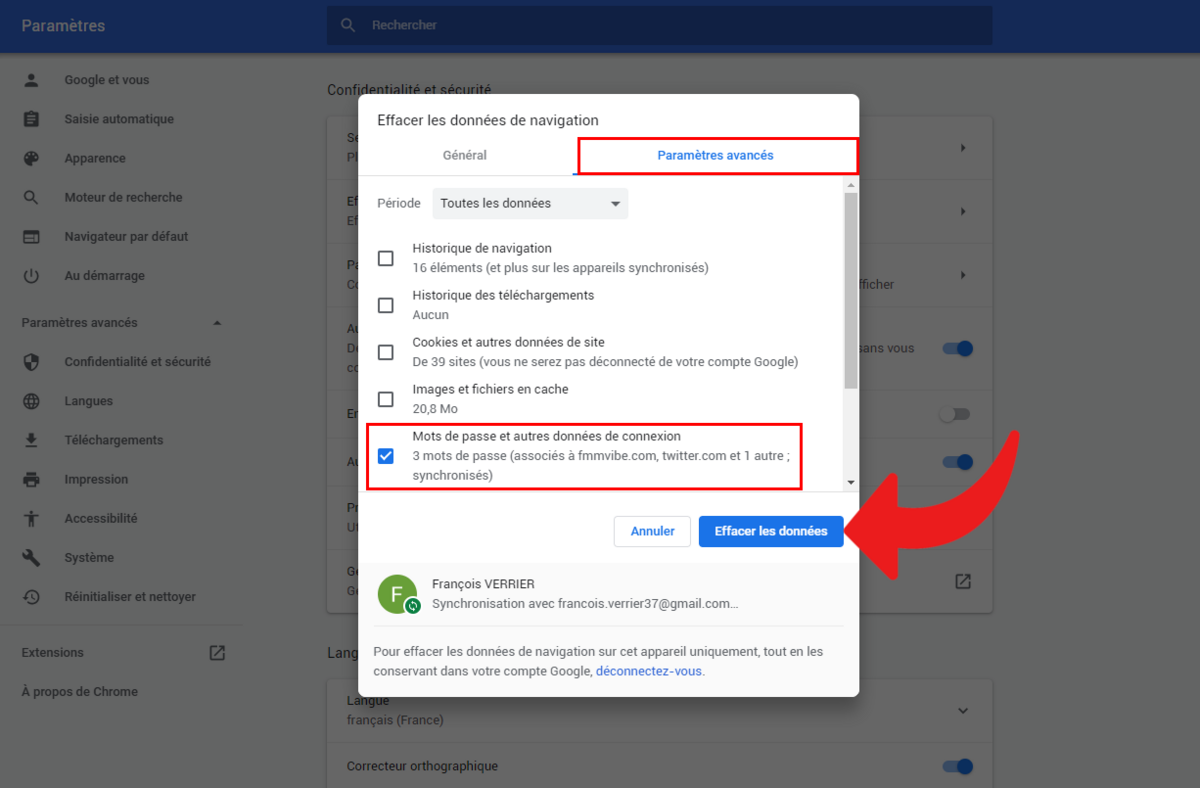The height and width of the screenshot is (788, 1200).
Task: Click the scrollbar down arrow in dialog
Action: click(851, 482)
